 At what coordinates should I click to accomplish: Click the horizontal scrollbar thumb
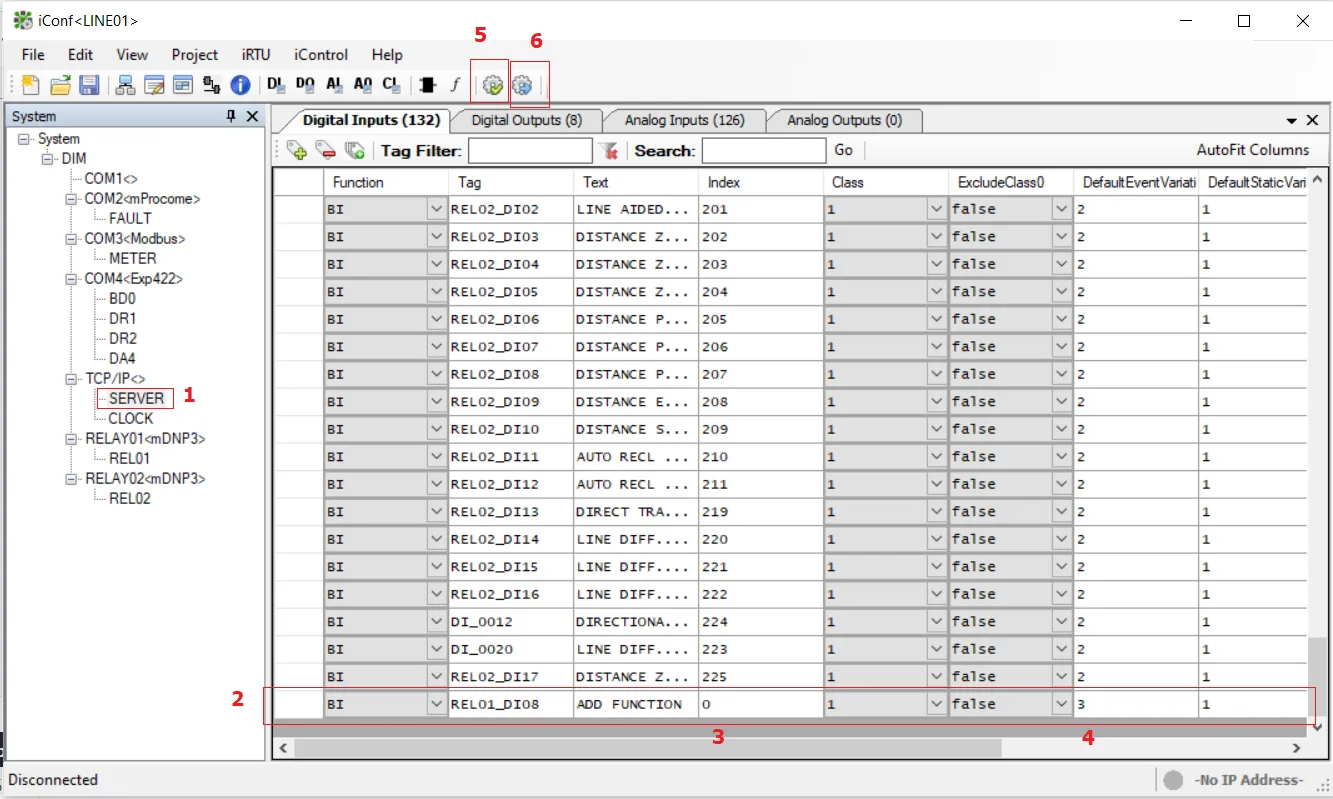pyautogui.click(x=648, y=747)
